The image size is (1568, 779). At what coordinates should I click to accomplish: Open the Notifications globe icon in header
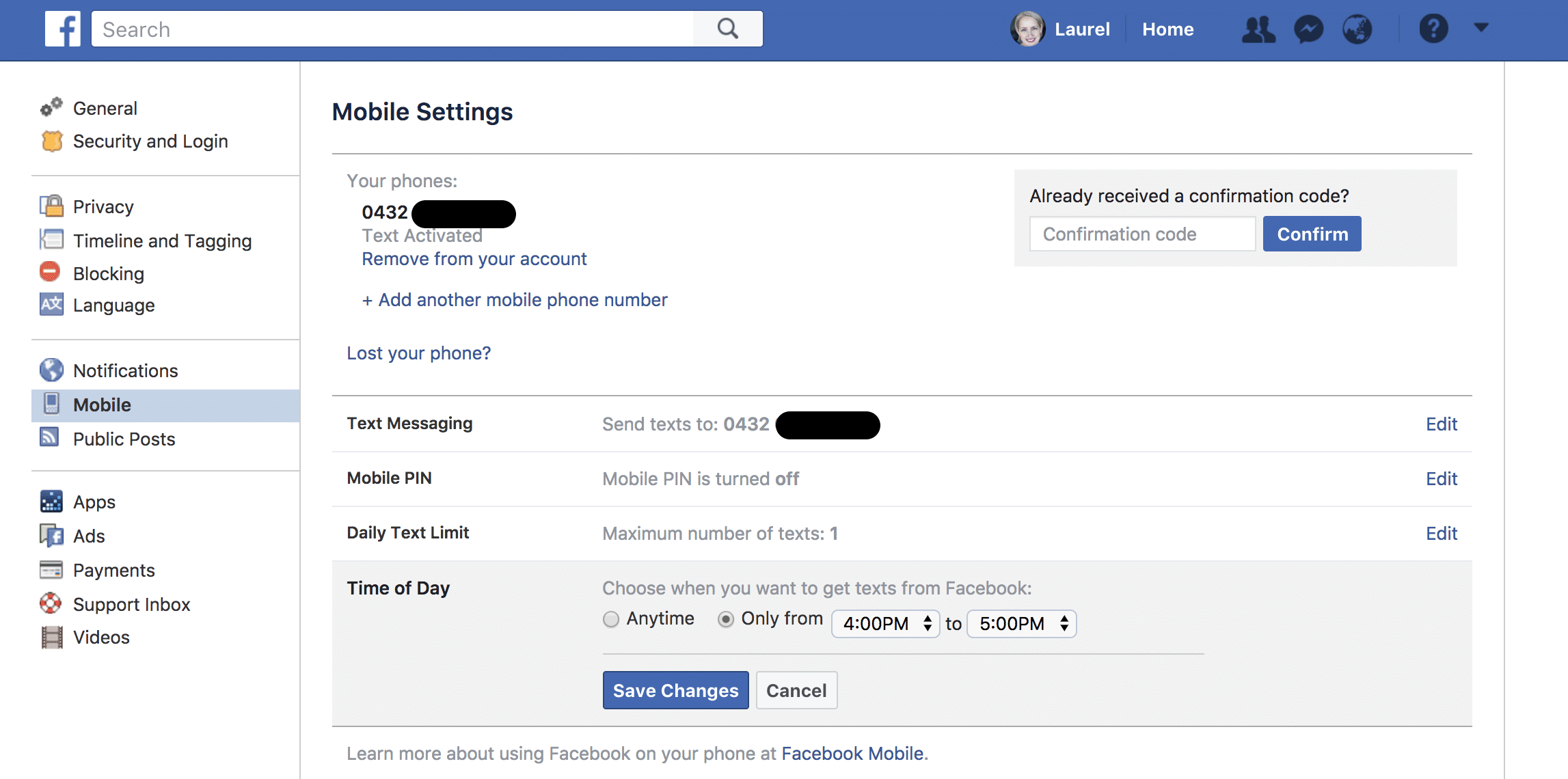[1357, 29]
